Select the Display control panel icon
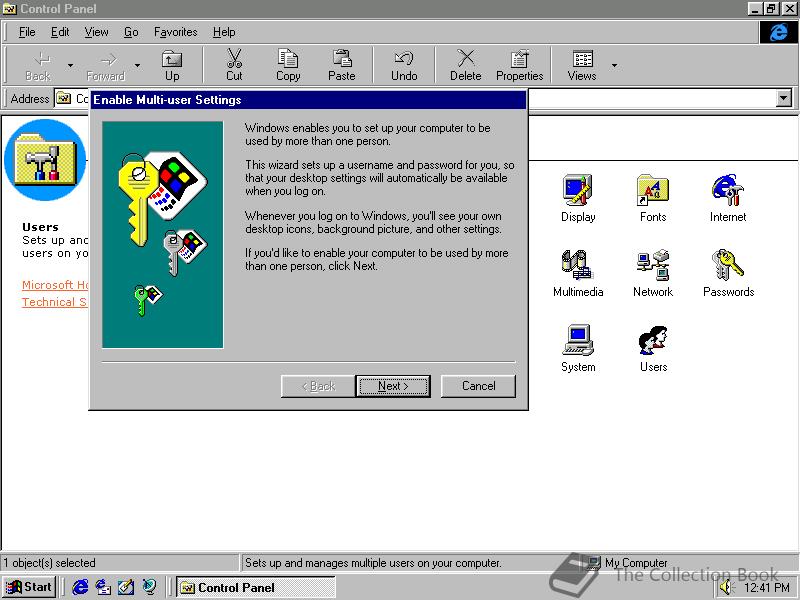800x600 pixels. [578, 198]
